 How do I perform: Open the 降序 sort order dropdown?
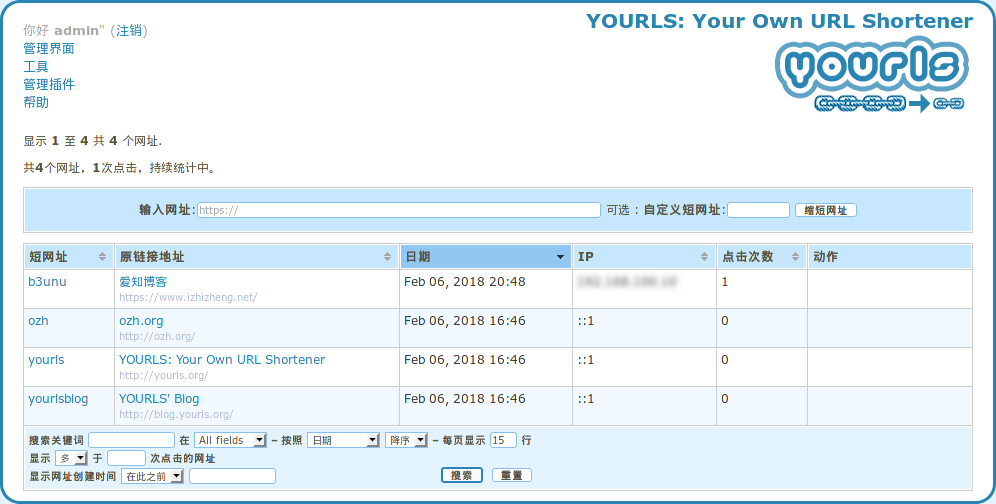coord(406,440)
